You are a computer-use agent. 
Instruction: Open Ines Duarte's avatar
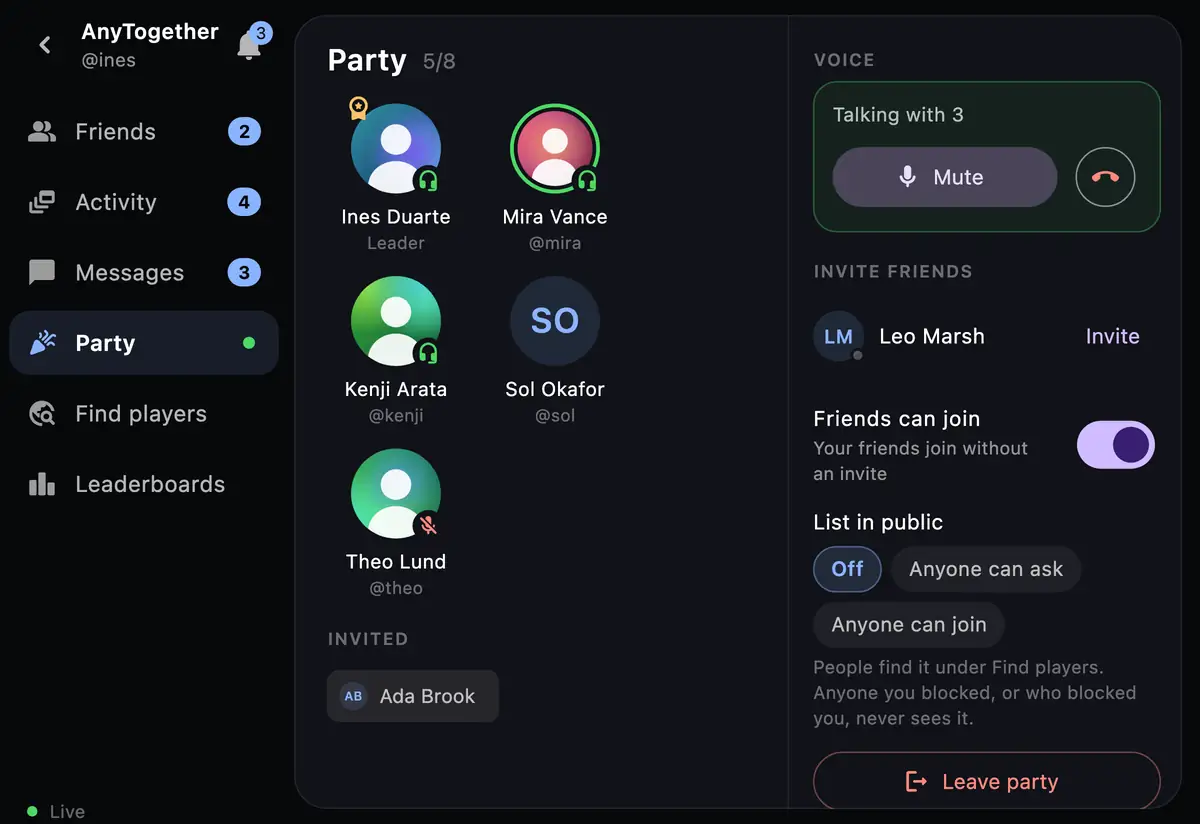396,149
